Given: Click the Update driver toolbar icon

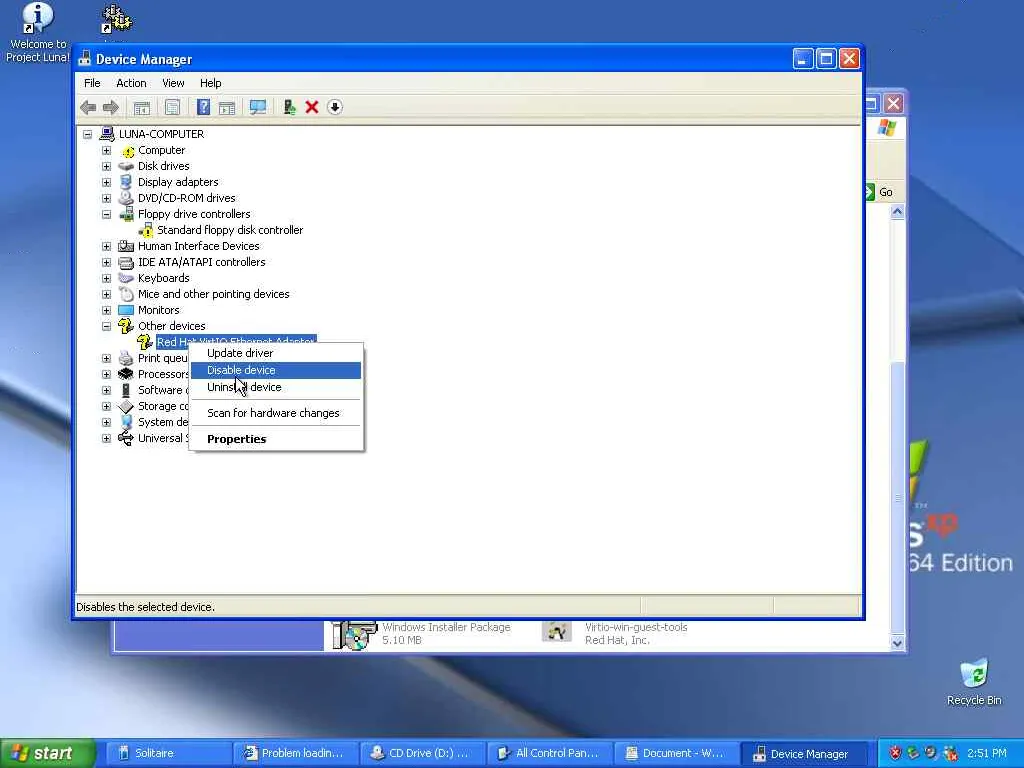Looking at the screenshot, I should click(289, 107).
